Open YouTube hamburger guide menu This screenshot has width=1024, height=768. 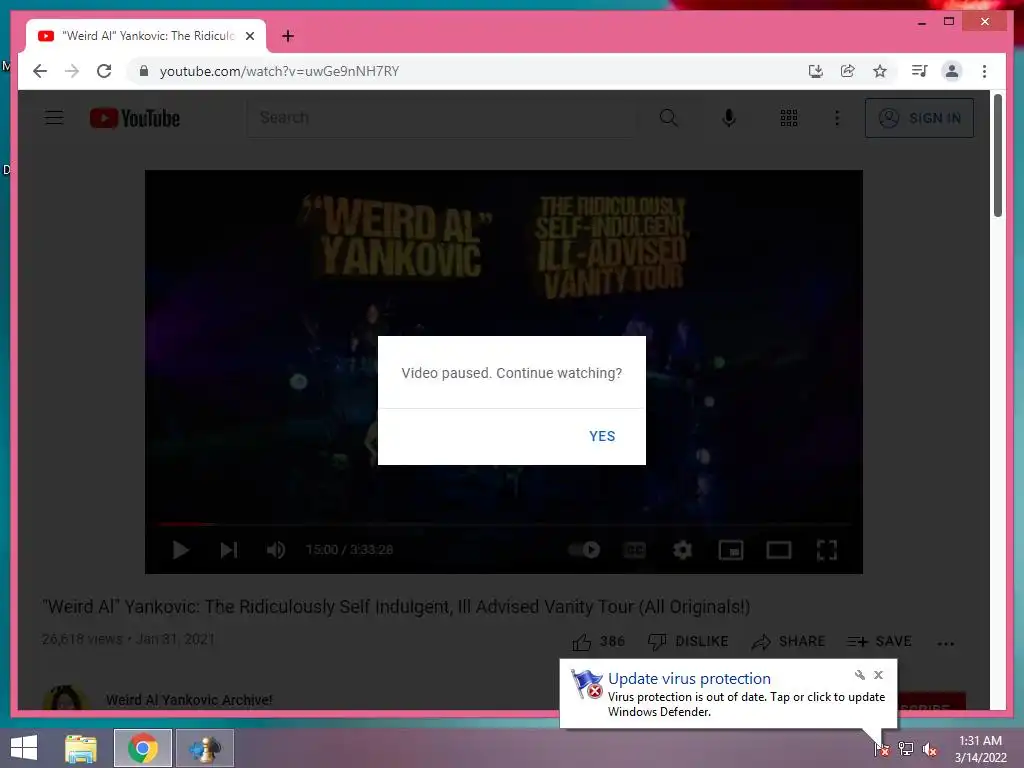[54, 118]
